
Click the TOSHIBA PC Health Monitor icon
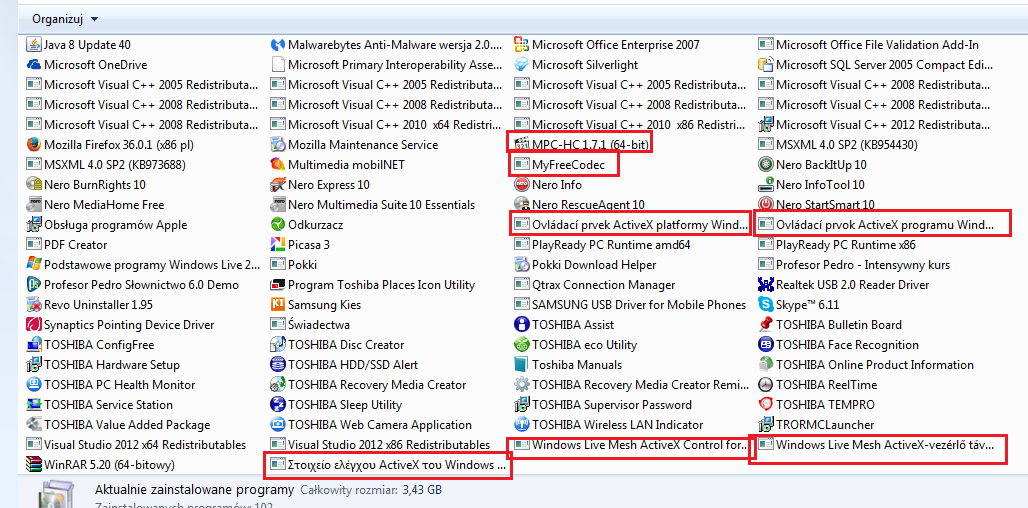tap(33, 385)
